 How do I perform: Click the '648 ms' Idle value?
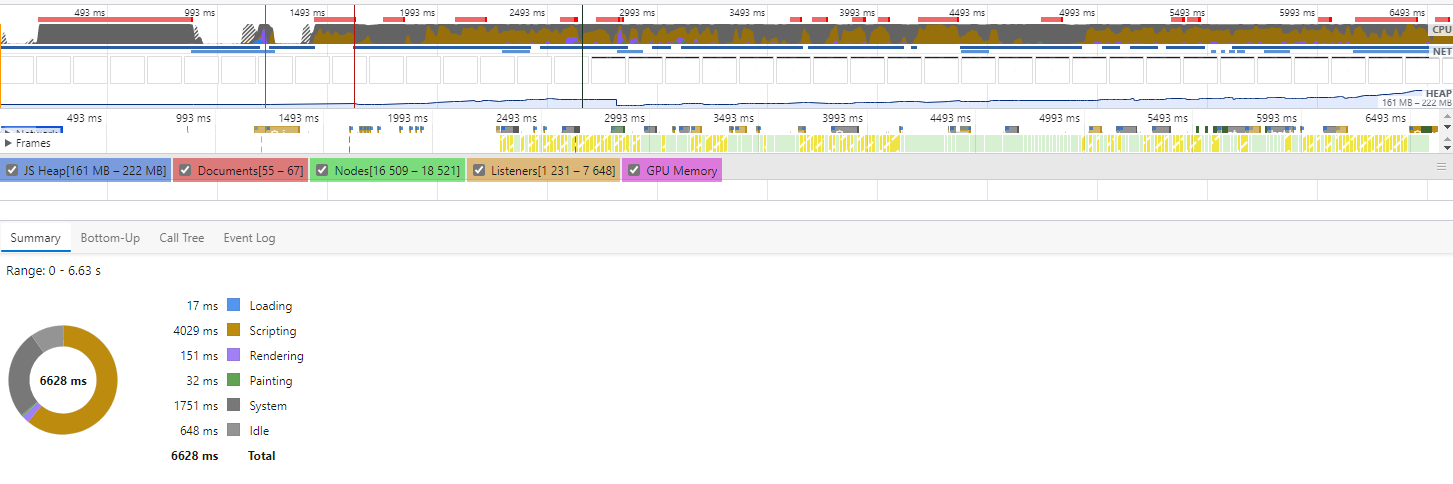198,430
